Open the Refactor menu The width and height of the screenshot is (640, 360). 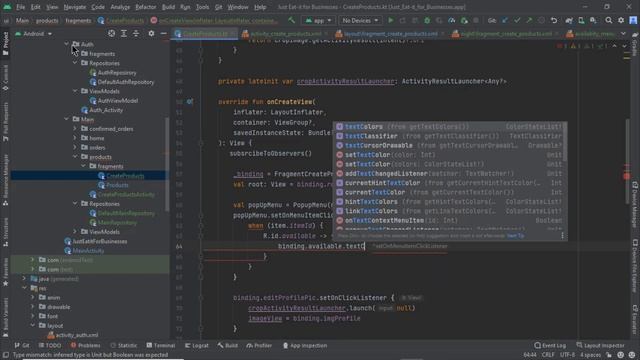[145, 7]
